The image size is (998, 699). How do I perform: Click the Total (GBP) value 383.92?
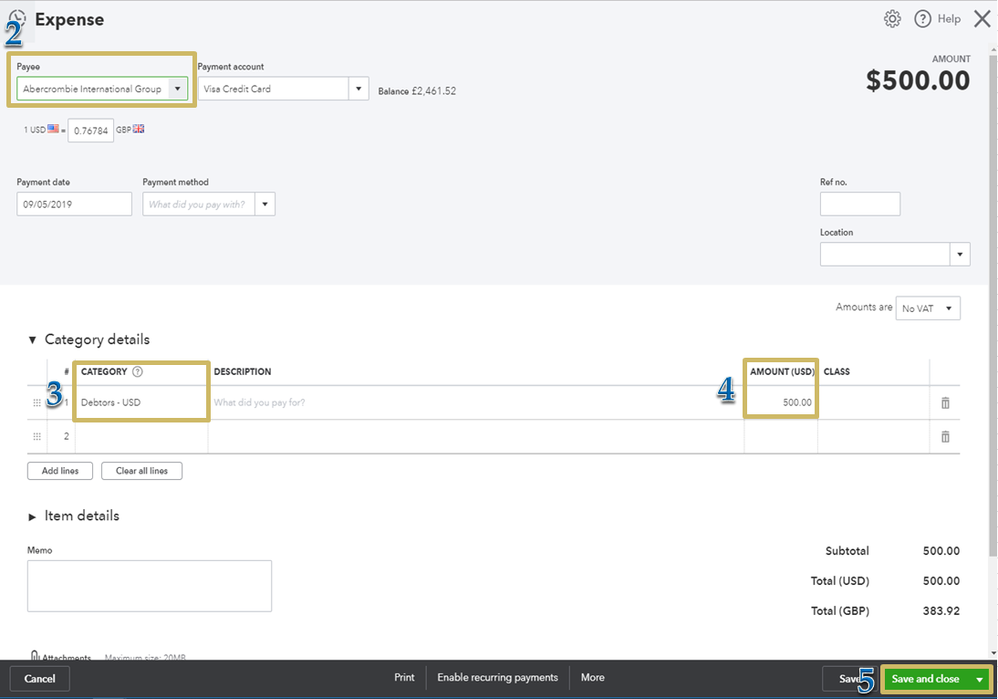[x=941, y=611]
